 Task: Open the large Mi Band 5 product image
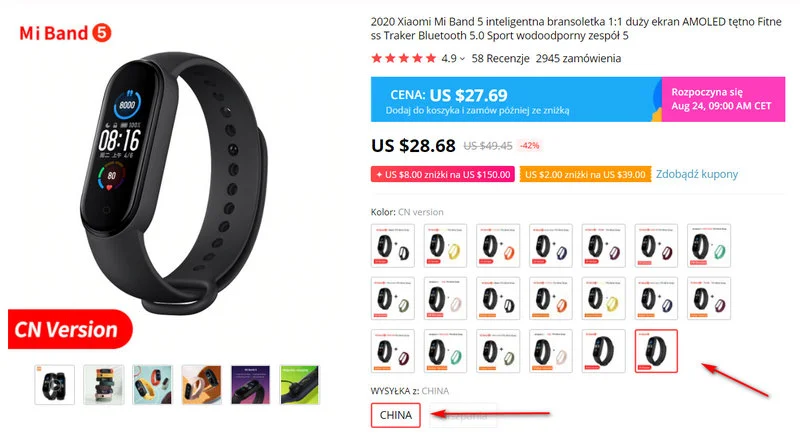[x=173, y=184]
